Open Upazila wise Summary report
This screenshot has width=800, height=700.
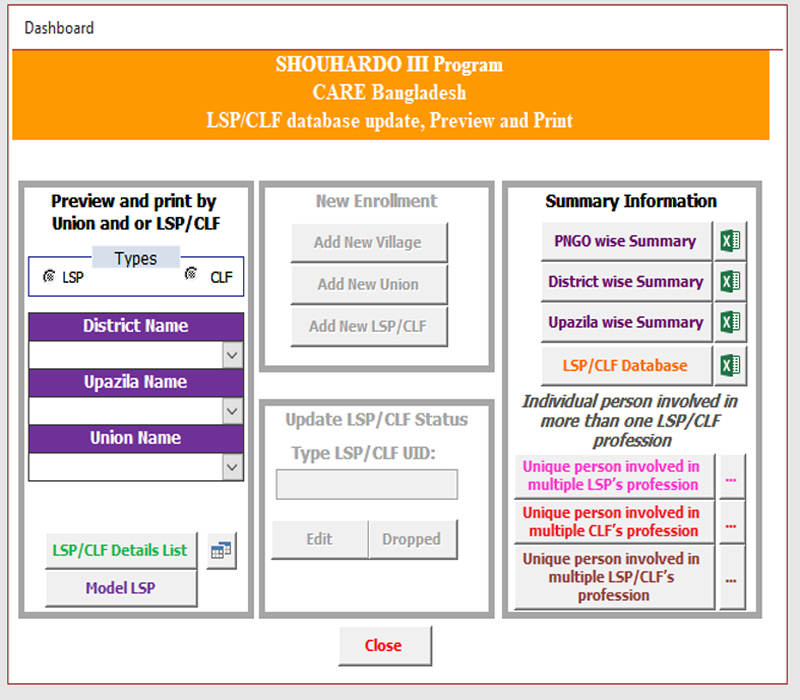coord(626,322)
